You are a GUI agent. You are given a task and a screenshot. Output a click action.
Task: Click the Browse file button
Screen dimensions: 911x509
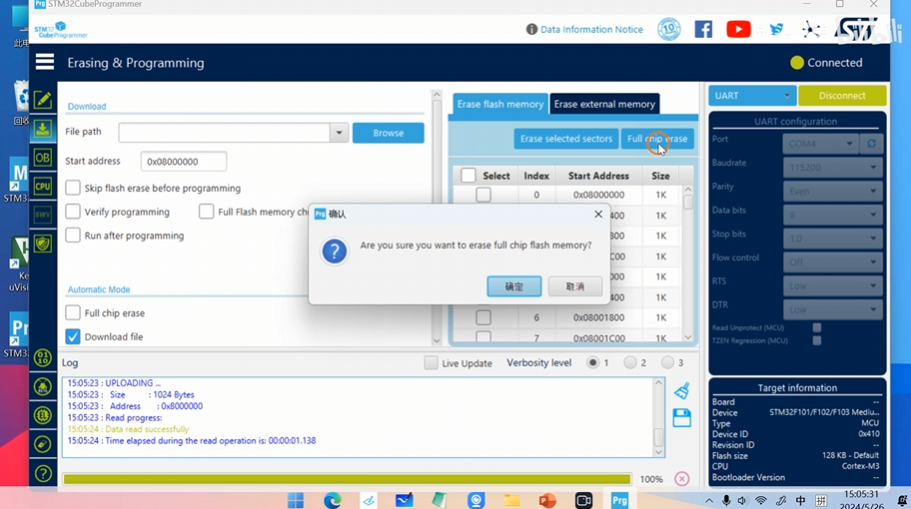[x=388, y=133]
